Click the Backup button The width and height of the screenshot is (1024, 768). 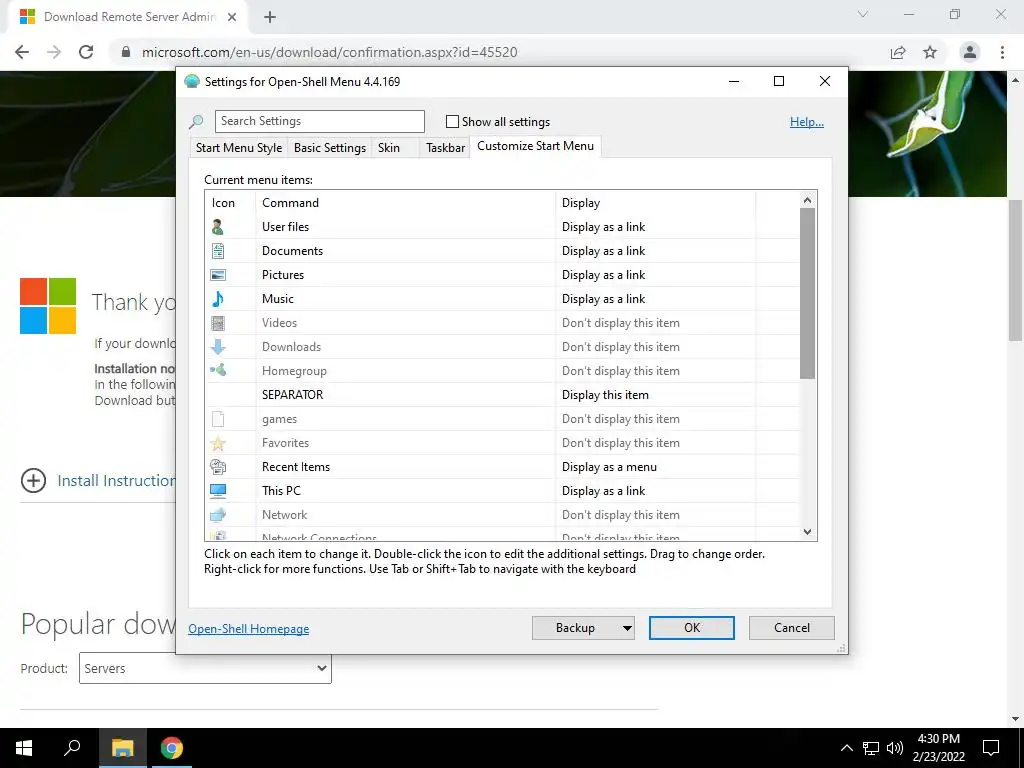click(x=575, y=628)
